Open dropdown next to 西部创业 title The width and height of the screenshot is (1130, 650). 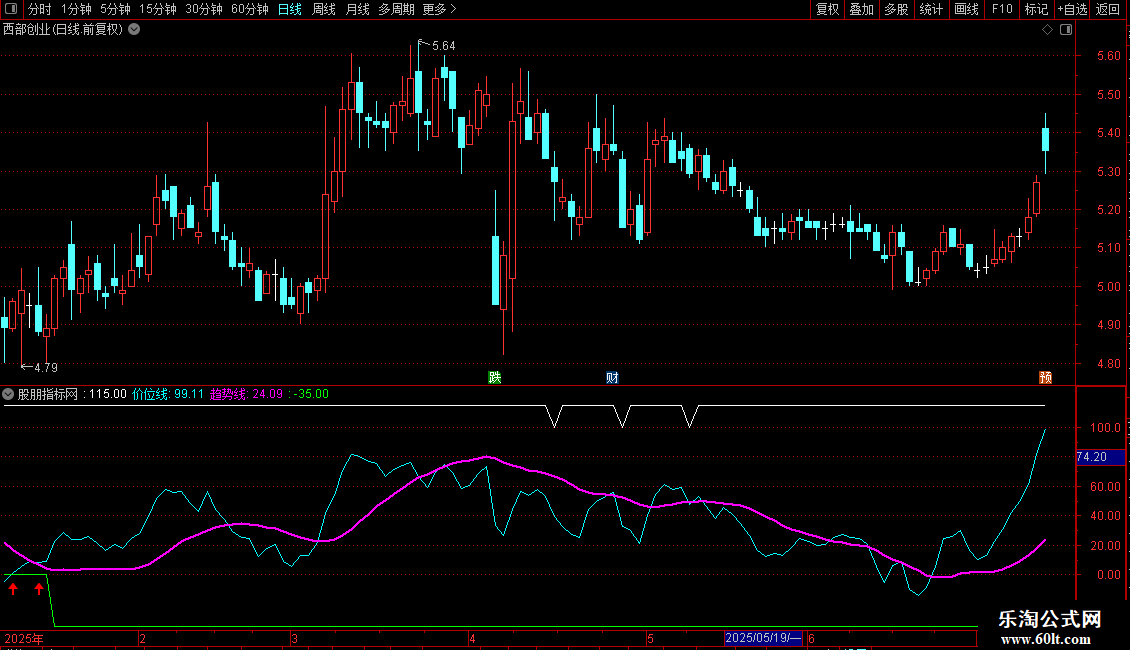pyautogui.click(x=134, y=30)
